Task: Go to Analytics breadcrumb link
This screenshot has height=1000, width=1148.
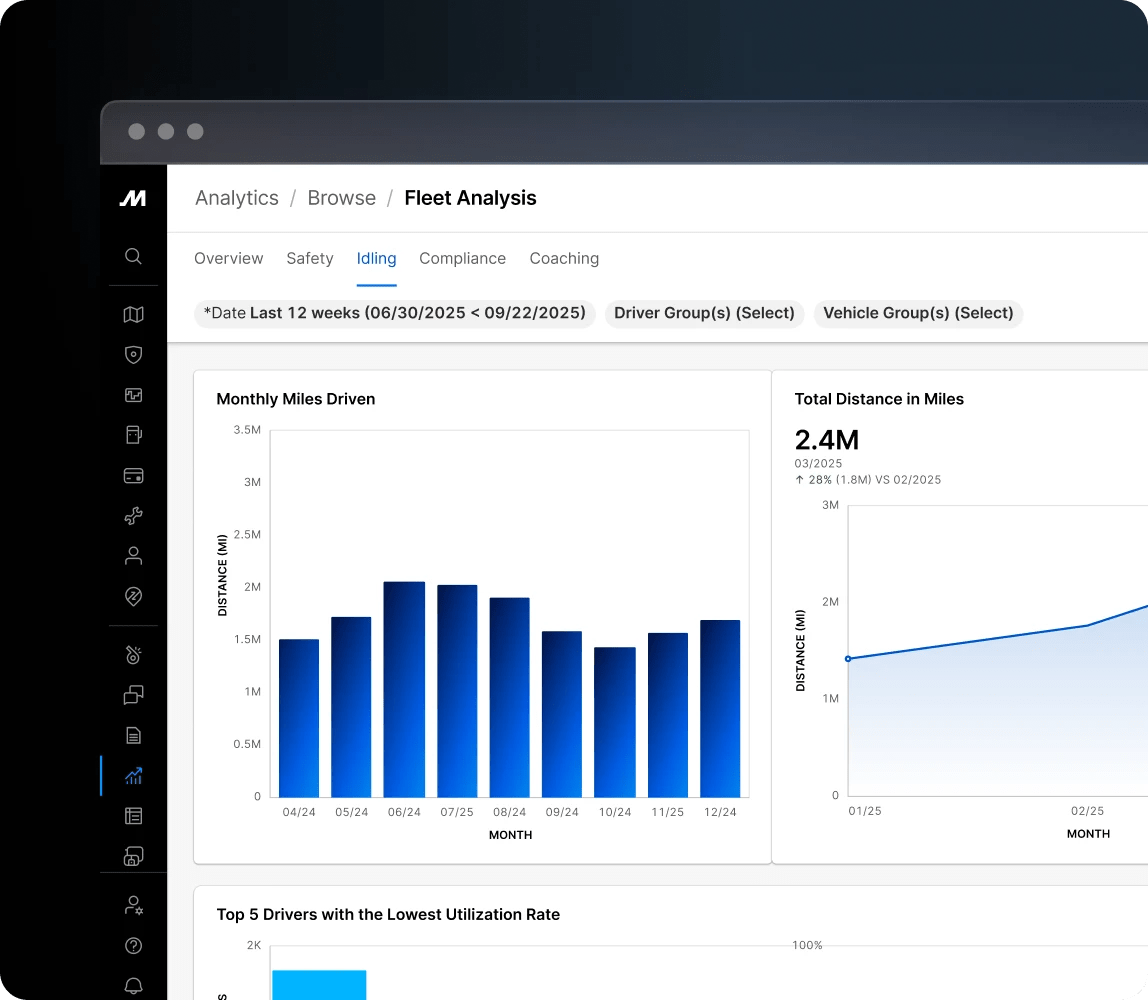Action: 236,198
